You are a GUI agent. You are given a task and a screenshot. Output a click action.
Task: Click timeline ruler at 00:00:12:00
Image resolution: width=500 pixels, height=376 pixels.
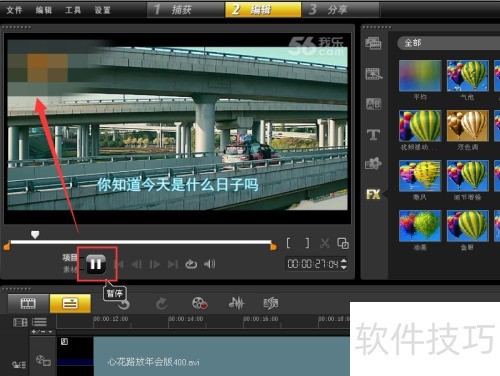click(x=111, y=319)
